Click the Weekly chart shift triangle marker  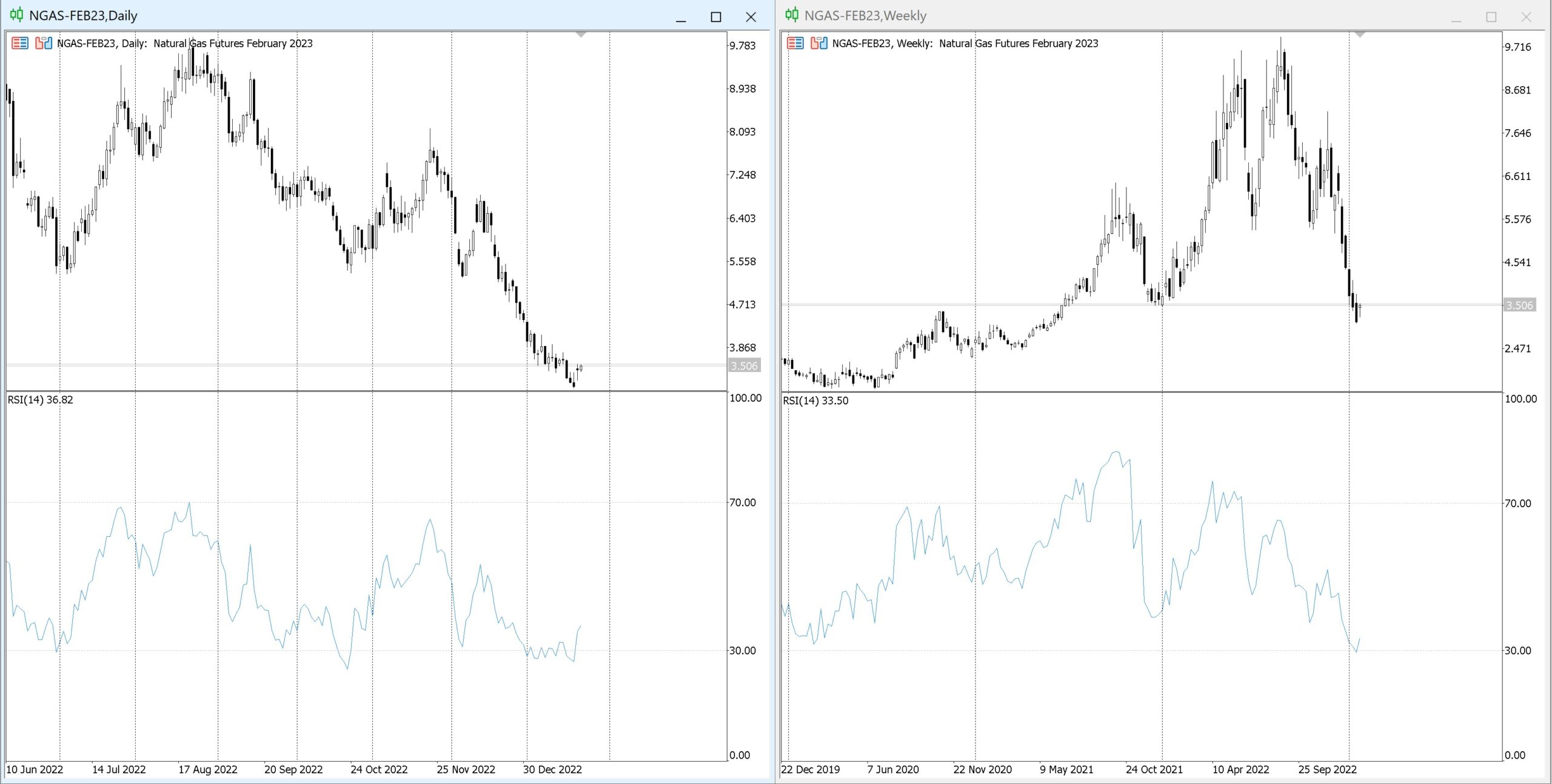click(x=1359, y=35)
